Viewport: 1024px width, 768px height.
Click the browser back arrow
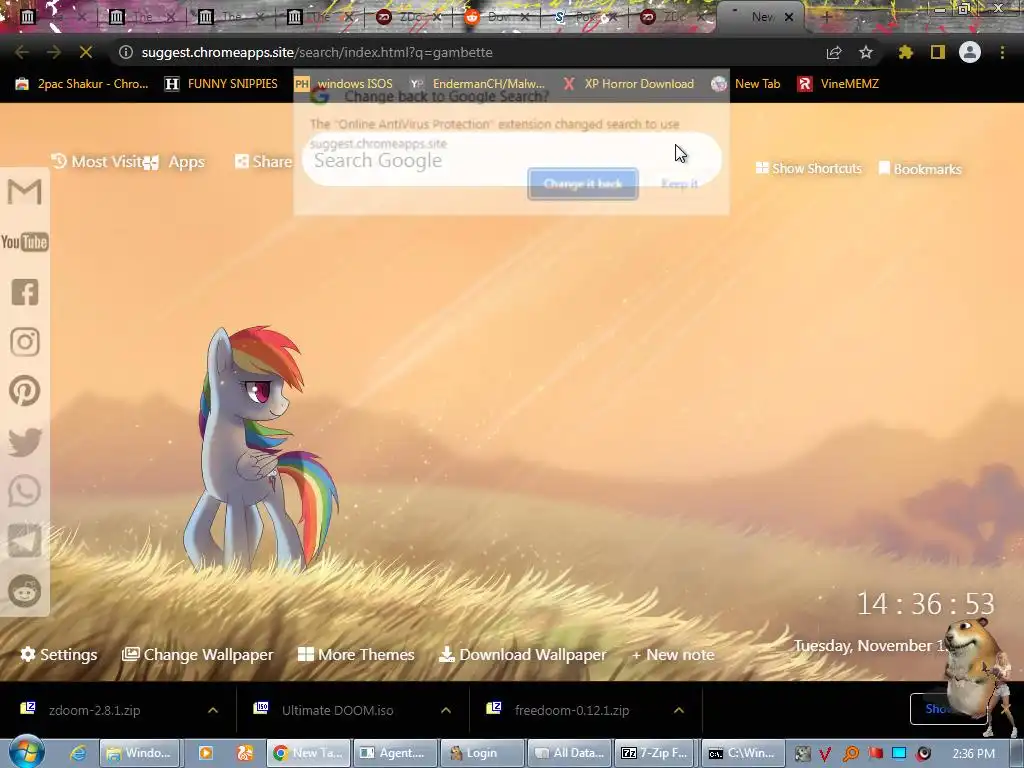tap(22, 52)
